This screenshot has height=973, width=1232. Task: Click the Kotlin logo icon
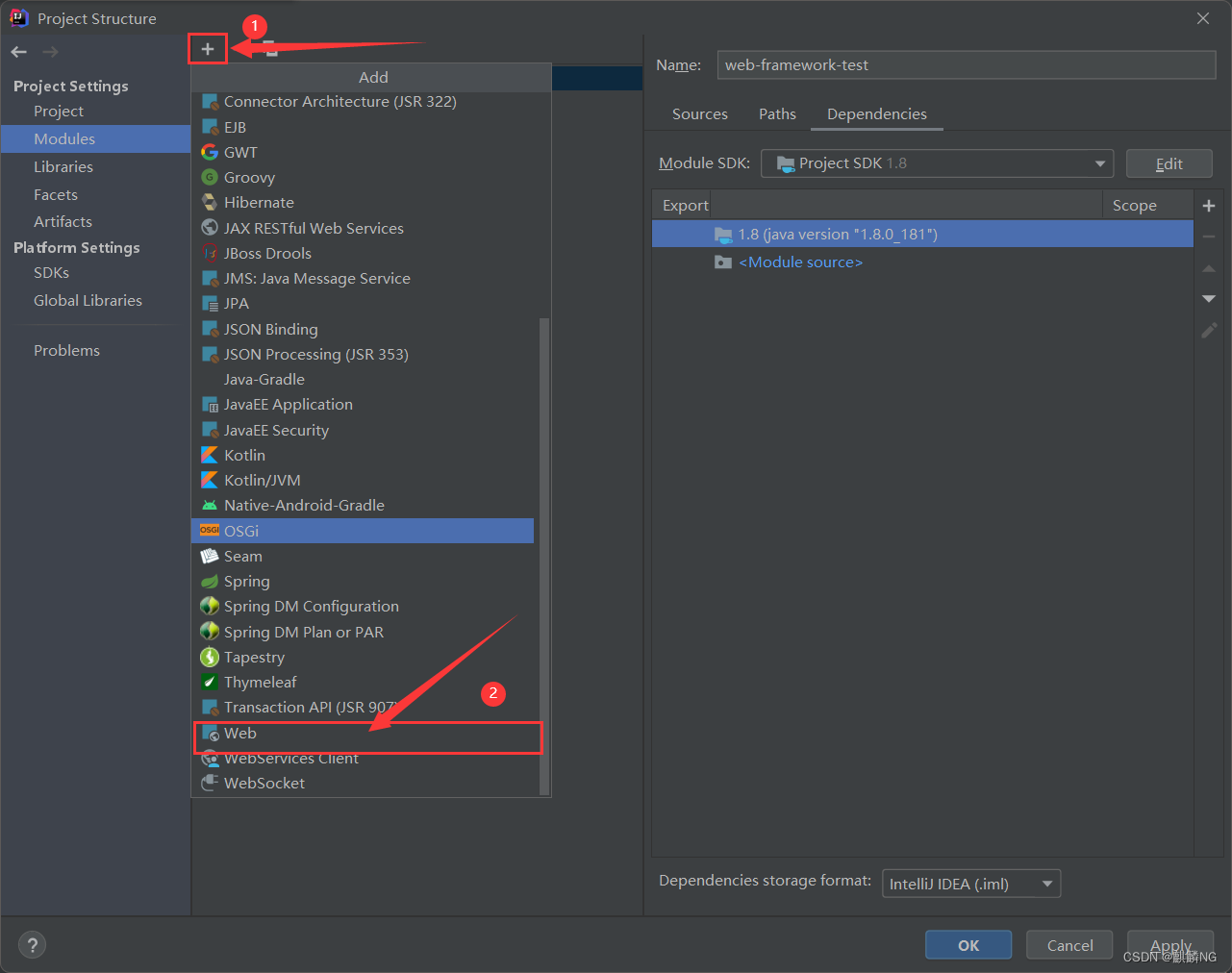point(210,455)
